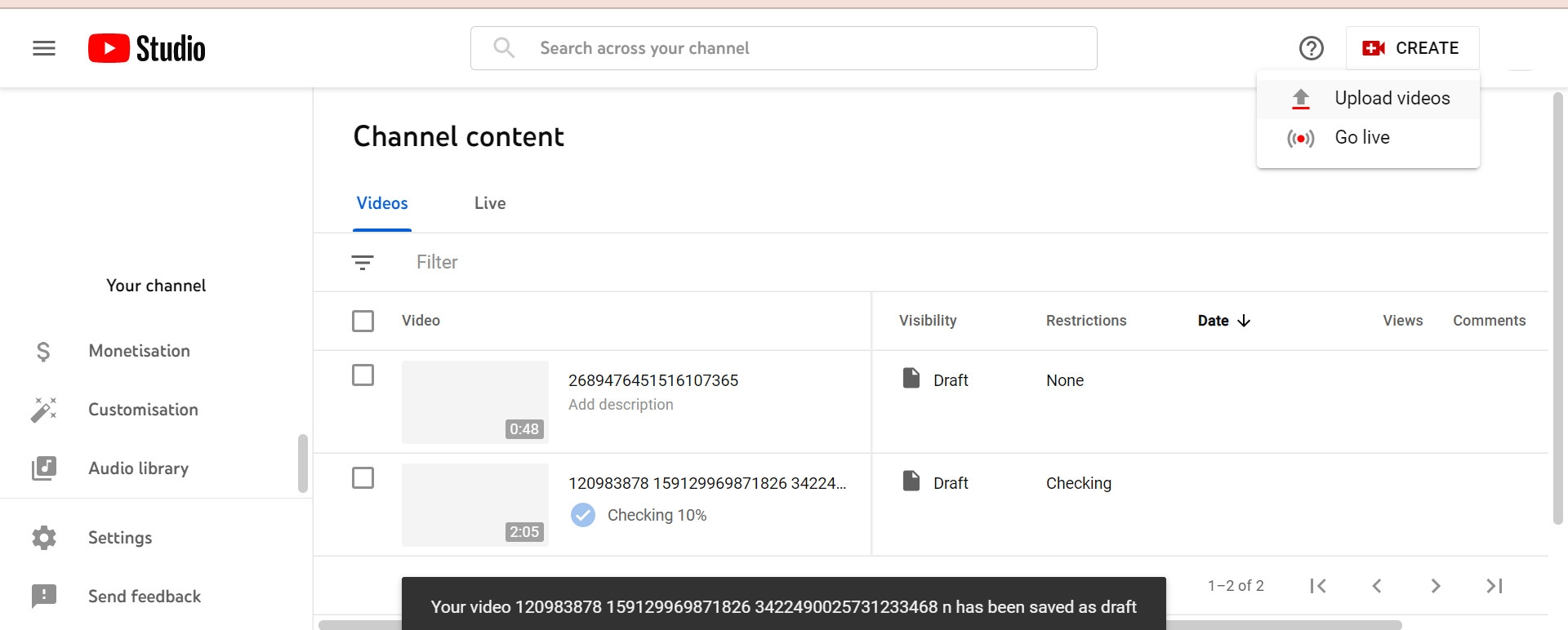Click the Channel content heading
1568x630 pixels.
(x=458, y=136)
